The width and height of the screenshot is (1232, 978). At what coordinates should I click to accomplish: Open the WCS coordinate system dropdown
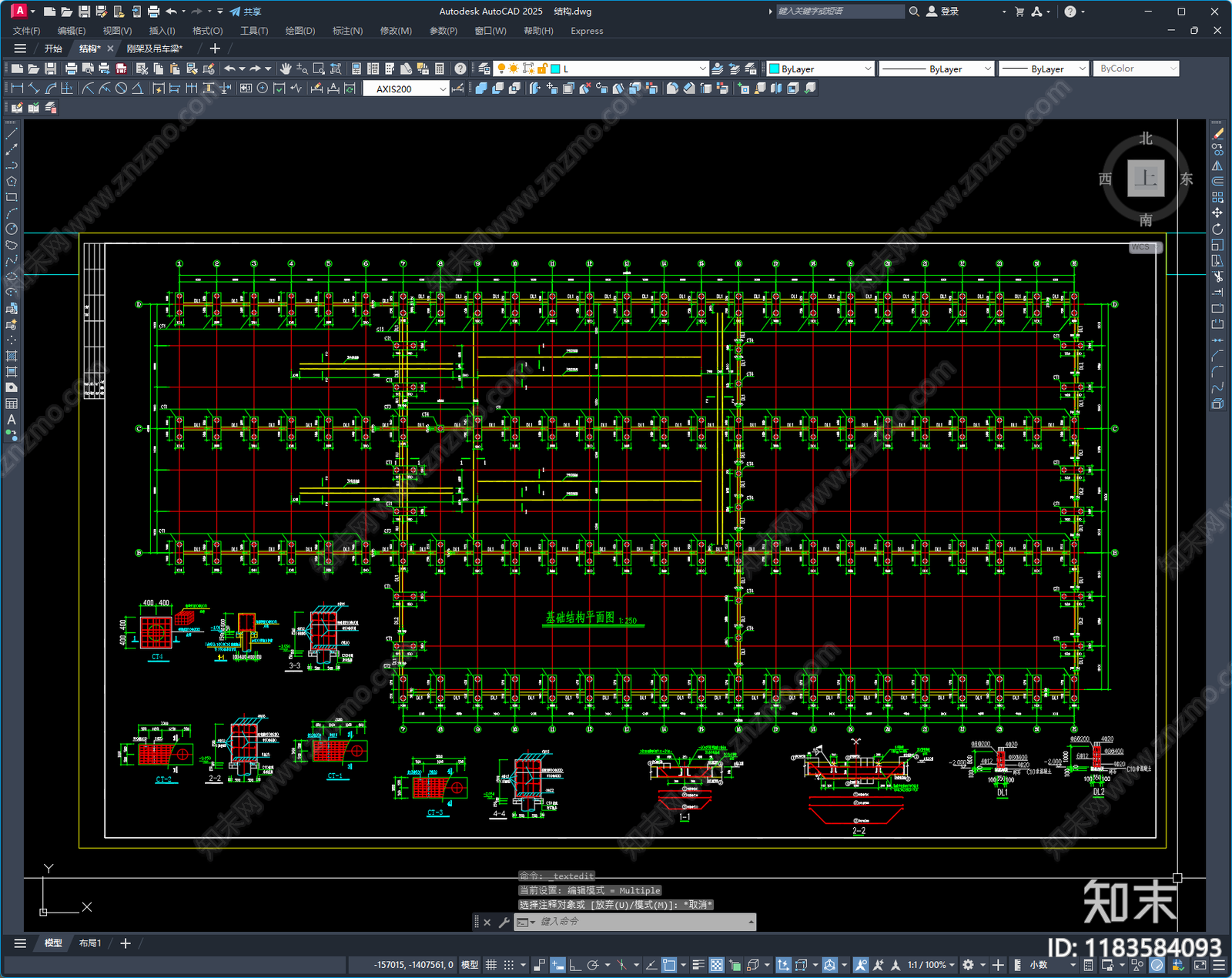(x=1146, y=247)
